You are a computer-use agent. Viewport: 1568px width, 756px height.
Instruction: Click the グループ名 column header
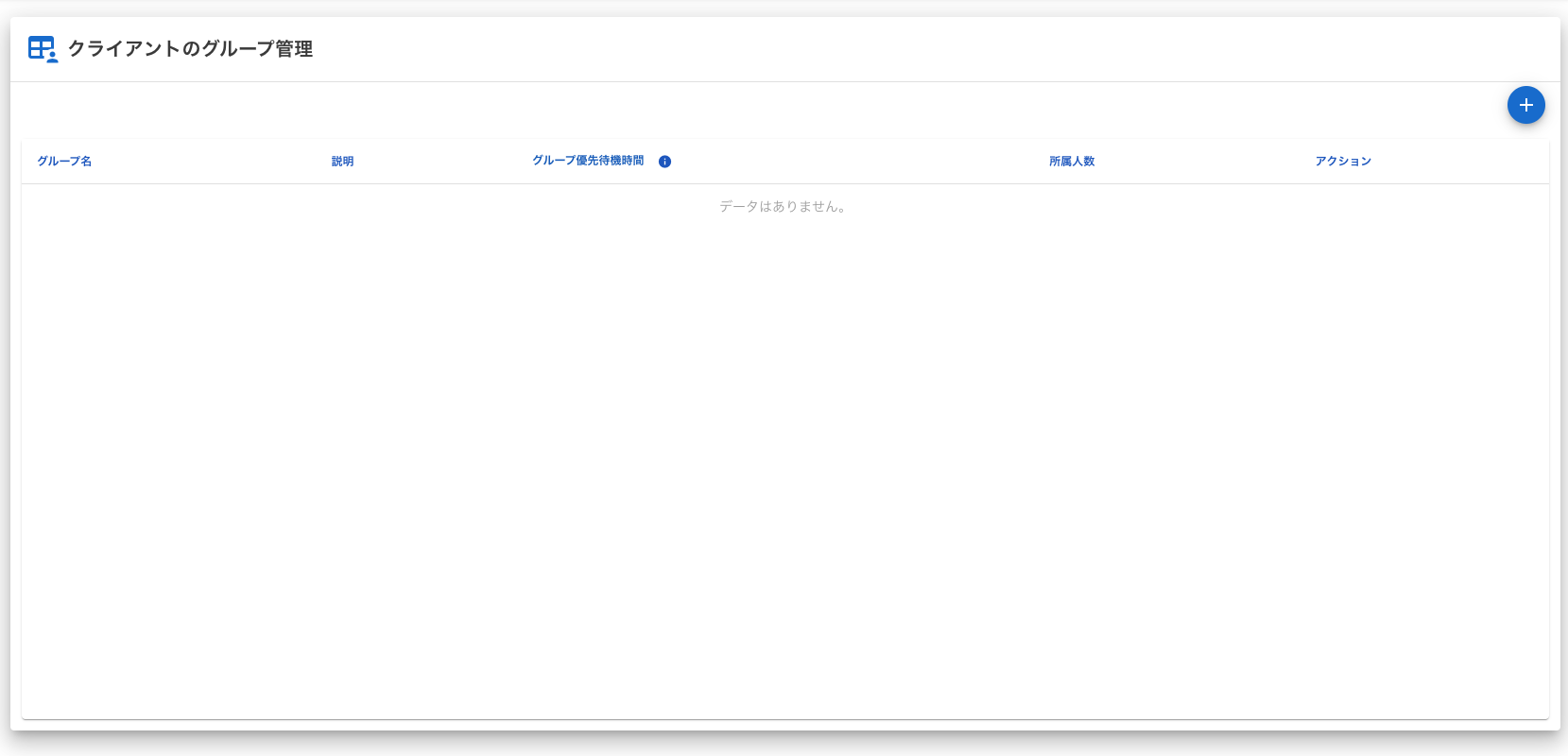click(x=64, y=162)
